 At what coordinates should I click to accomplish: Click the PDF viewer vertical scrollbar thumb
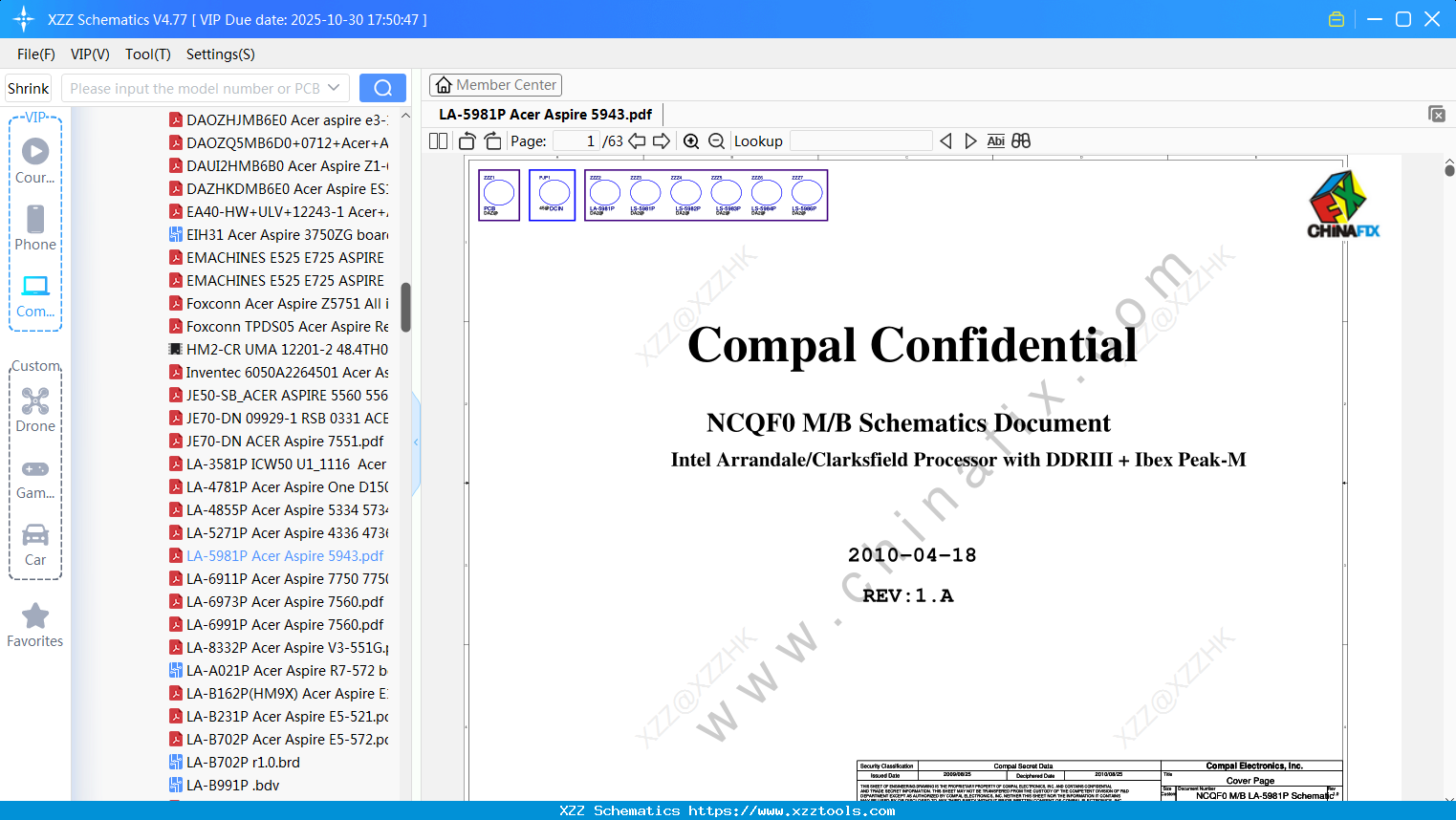pyautogui.click(x=1449, y=169)
